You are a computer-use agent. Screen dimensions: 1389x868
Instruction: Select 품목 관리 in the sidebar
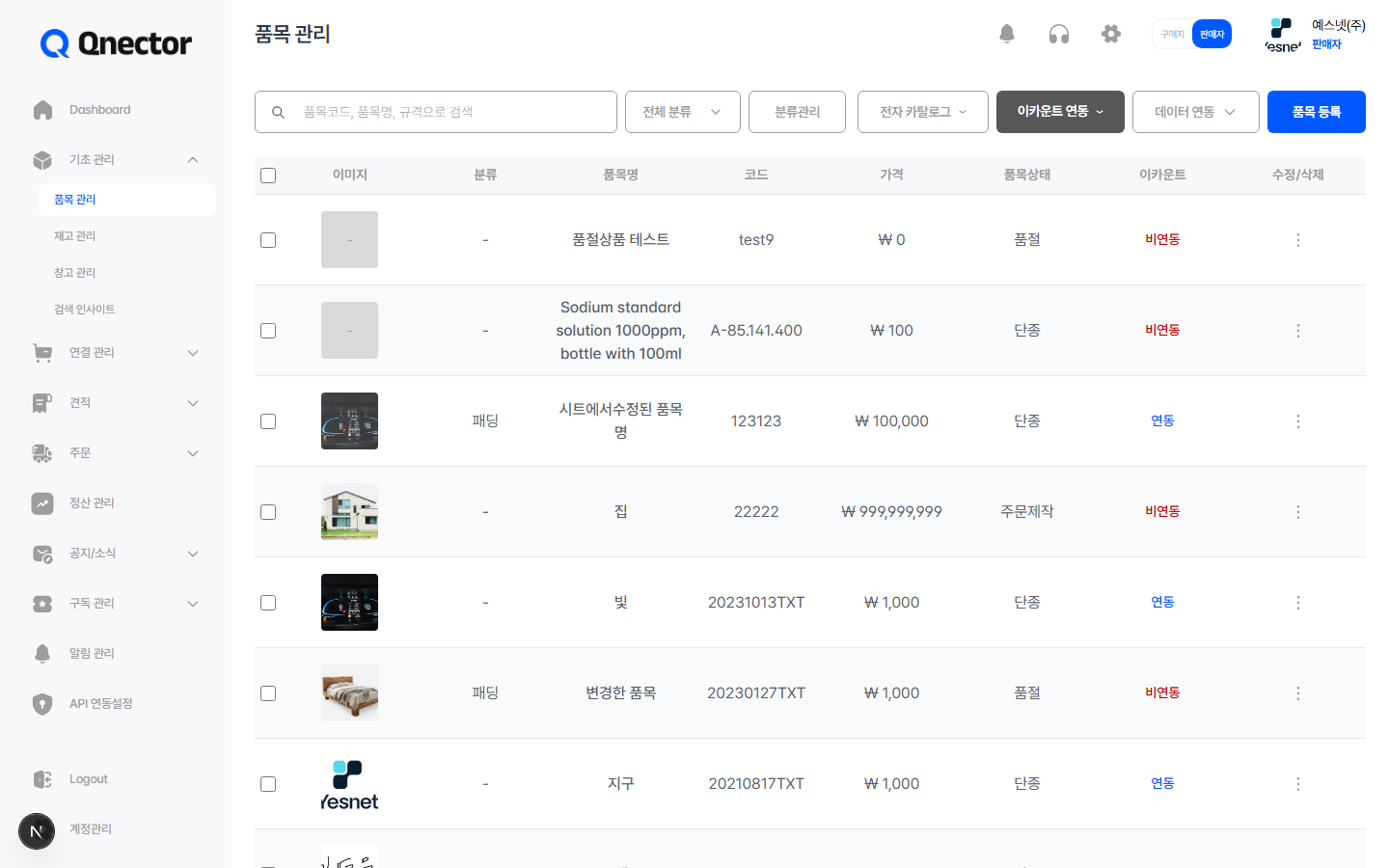[127, 200]
